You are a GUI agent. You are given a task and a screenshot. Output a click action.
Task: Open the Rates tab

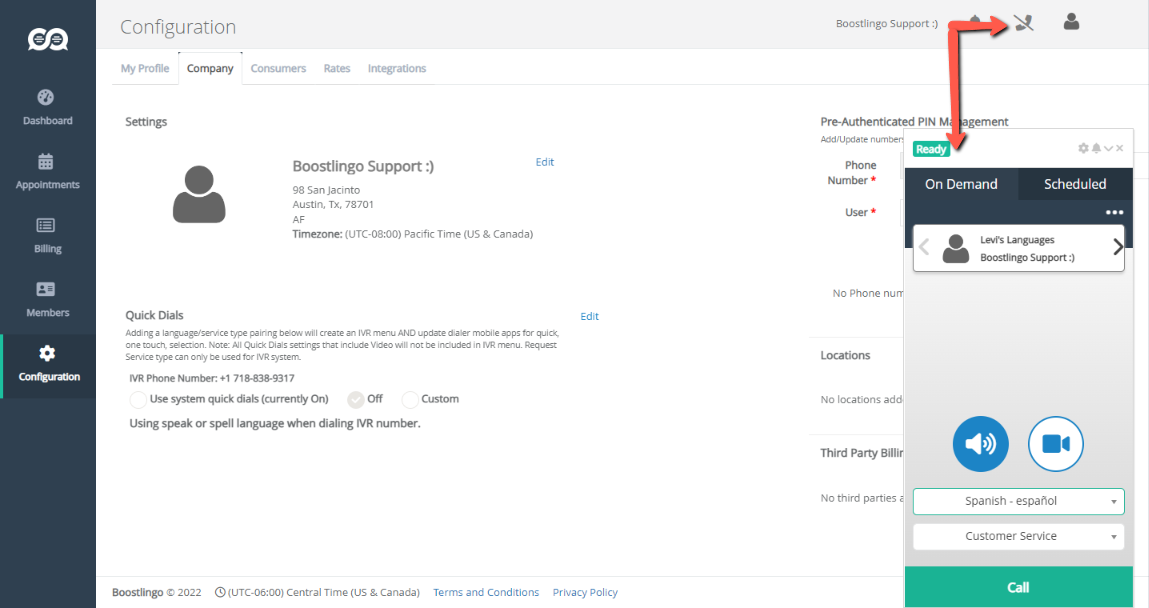337,68
